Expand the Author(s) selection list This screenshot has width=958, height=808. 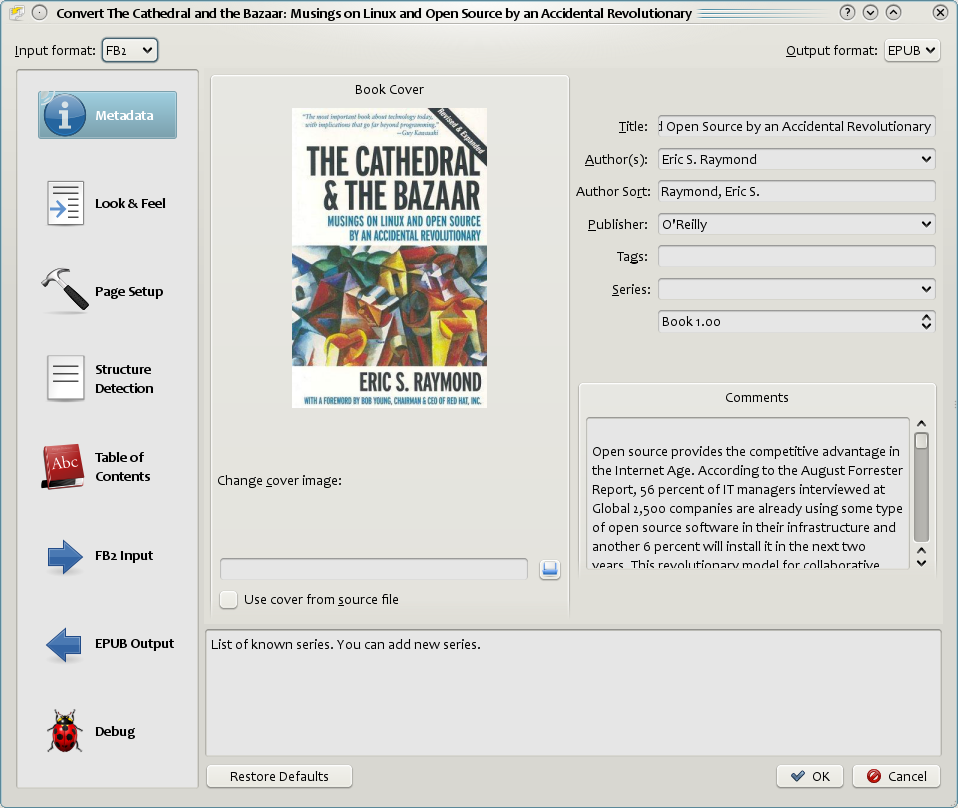(927, 159)
